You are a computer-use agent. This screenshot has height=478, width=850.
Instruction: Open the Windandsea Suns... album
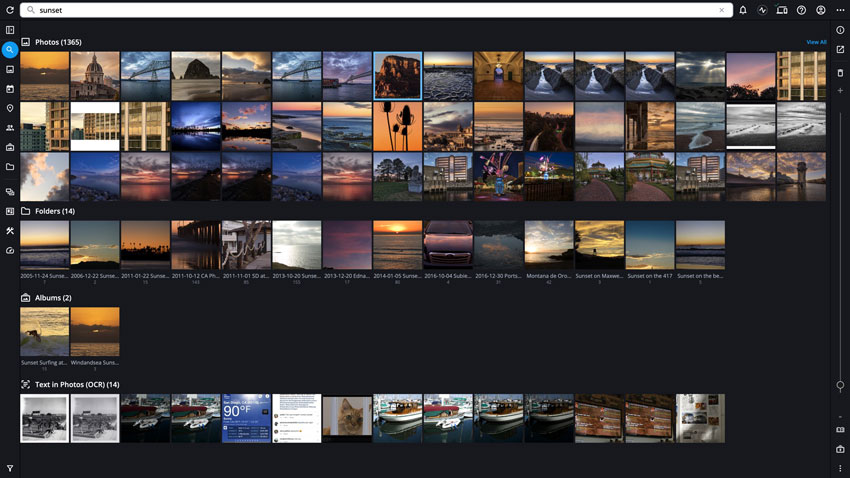95,332
